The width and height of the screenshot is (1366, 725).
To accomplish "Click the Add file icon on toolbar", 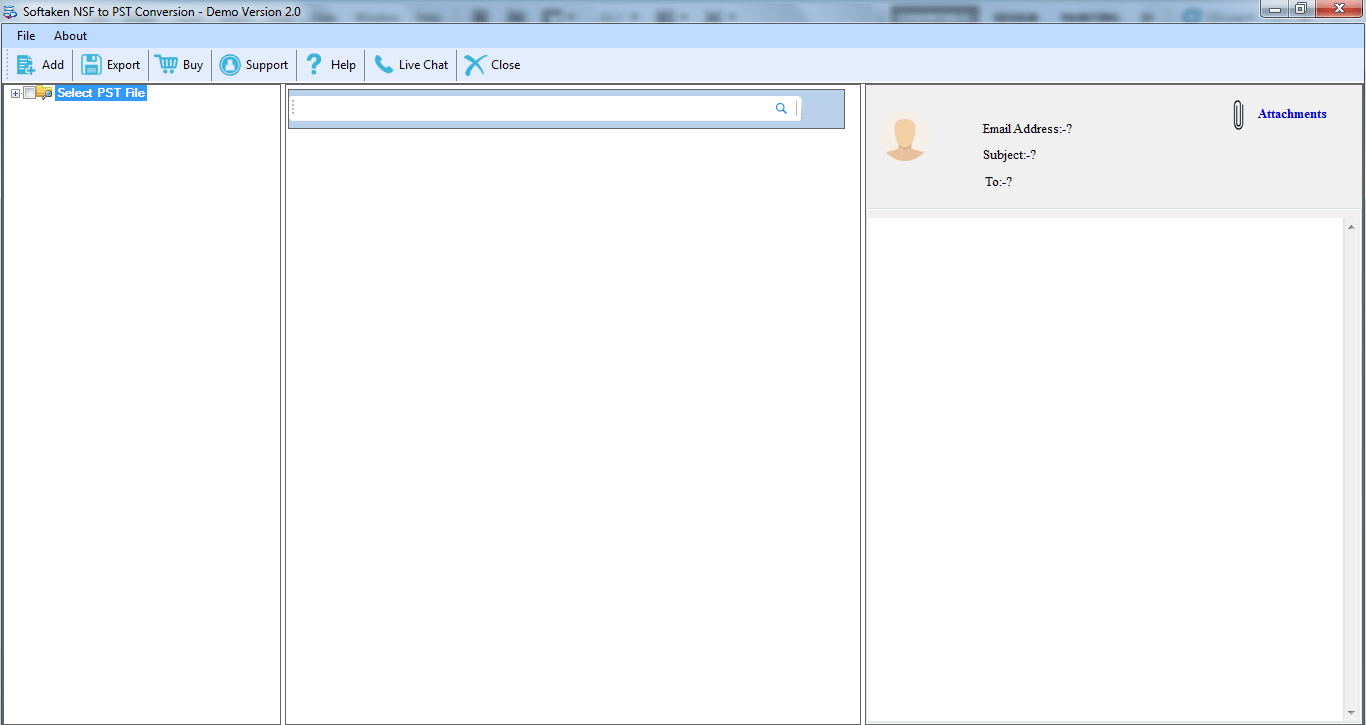I will [x=25, y=64].
